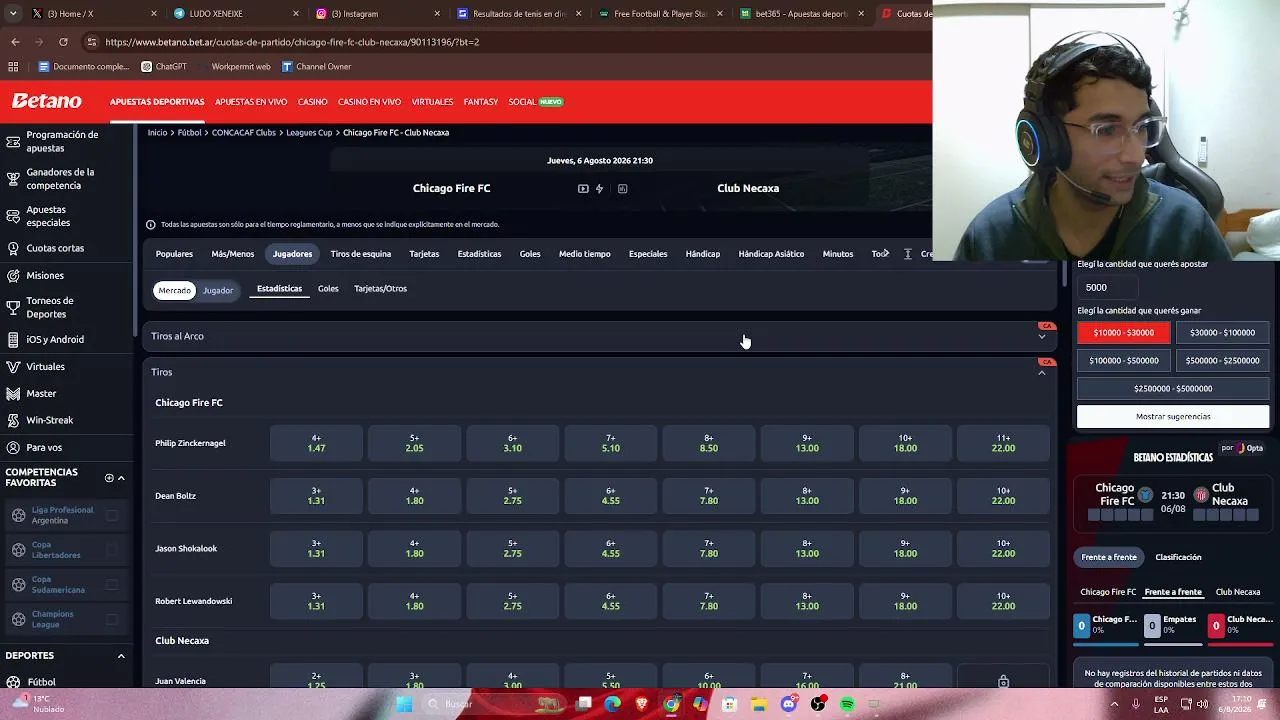Click the info icon beside the regulation-time notice
Image resolution: width=1280 pixels, height=720 pixels.
click(x=150, y=225)
